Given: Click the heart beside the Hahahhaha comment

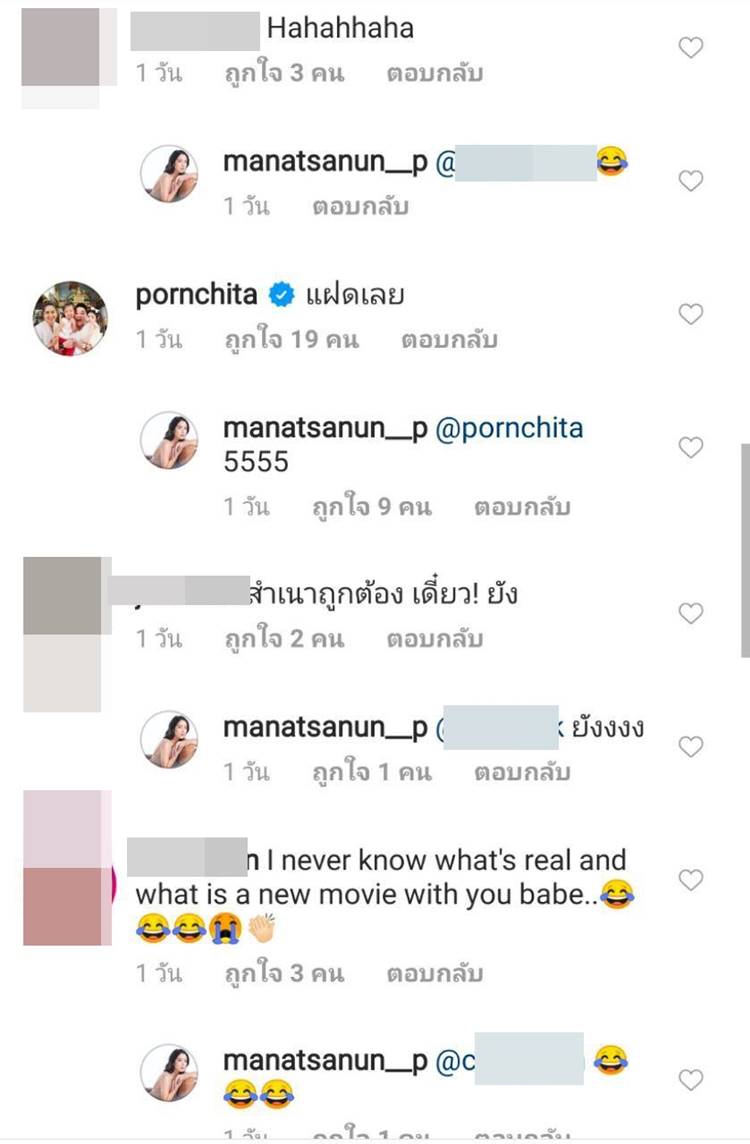Looking at the screenshot, I should click(x=689, y=46).
